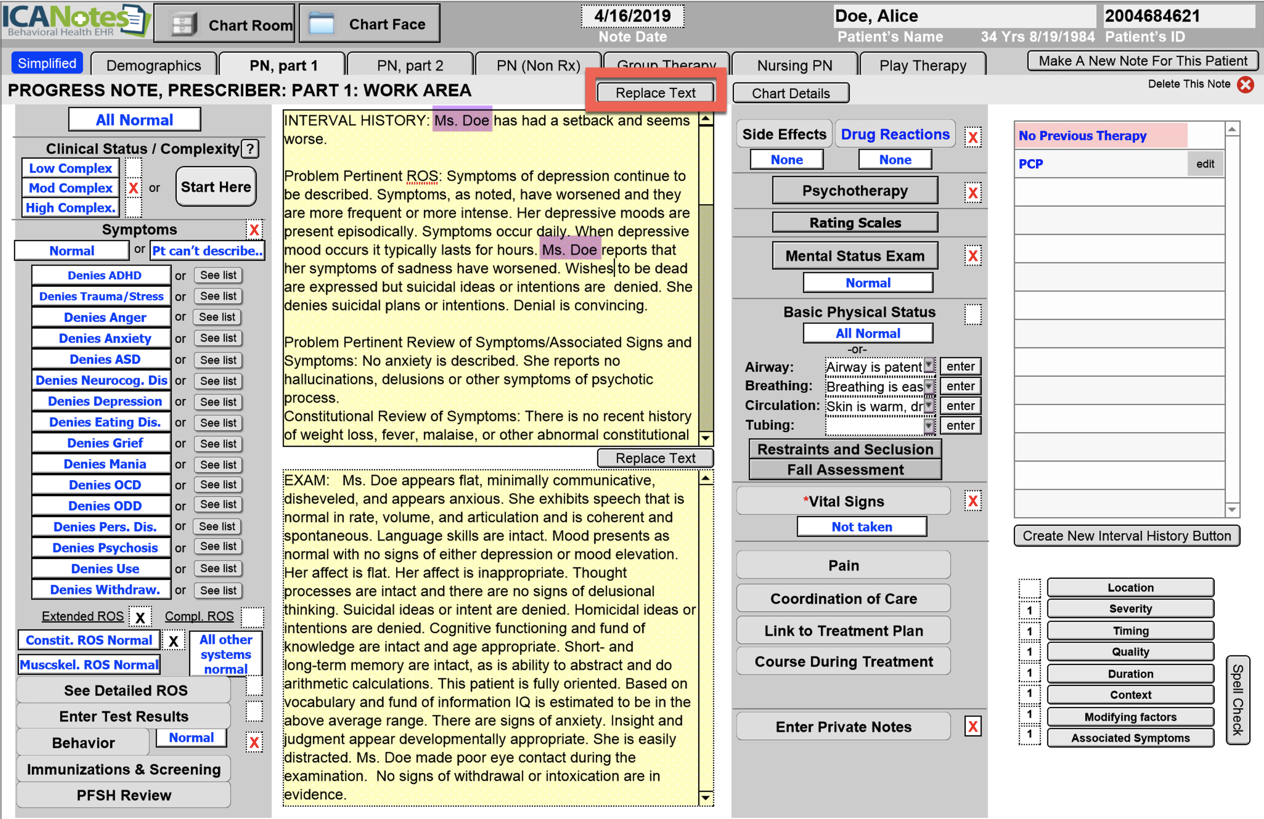
Task: Click the Create New Interval History Button
Action: coord(1126,536)
